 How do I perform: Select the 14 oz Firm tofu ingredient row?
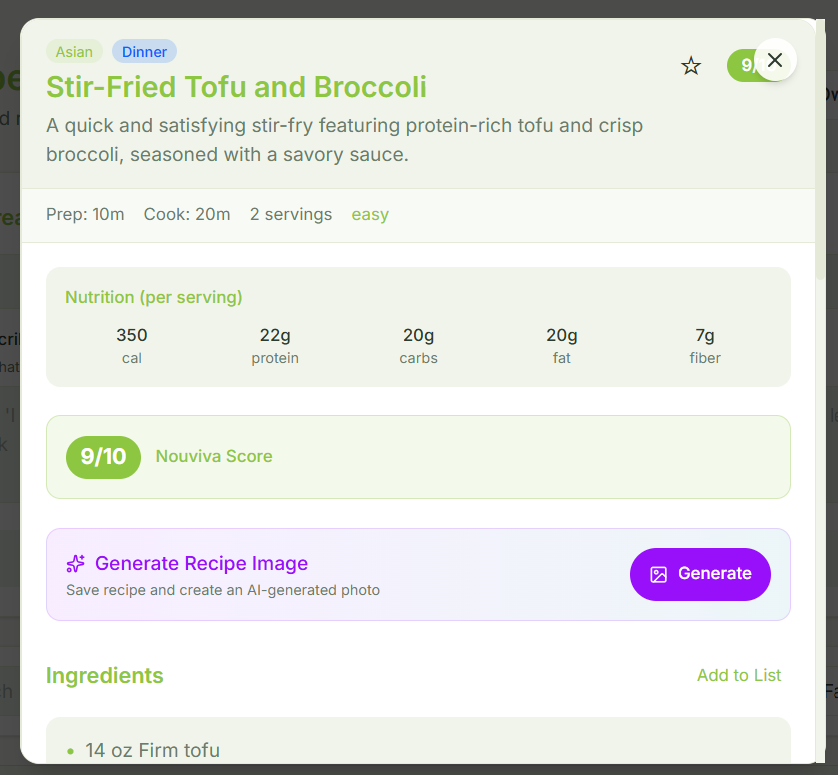152,749
